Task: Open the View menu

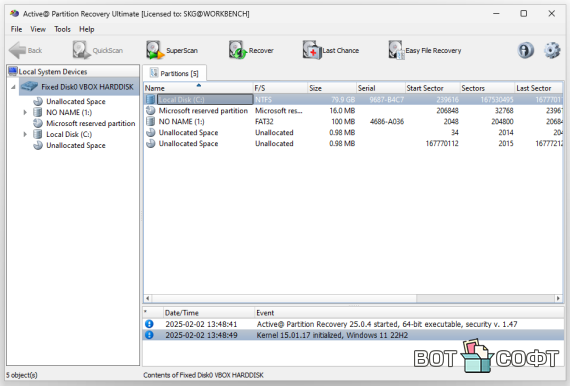Action: coord(38,29)
